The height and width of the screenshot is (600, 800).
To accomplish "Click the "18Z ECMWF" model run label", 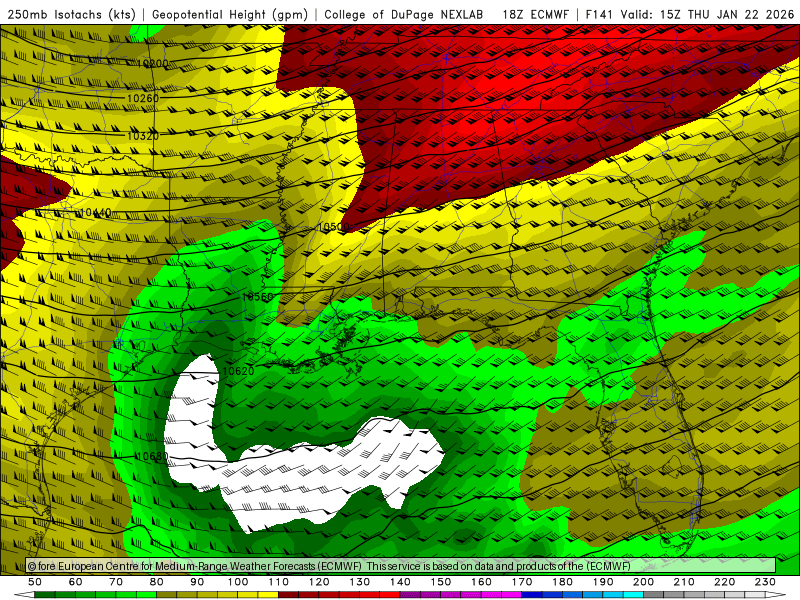I will pos(535,14).
